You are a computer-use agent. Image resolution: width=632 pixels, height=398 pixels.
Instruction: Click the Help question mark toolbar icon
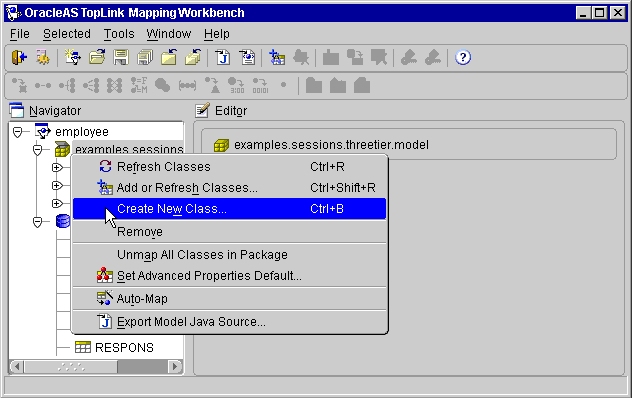click(463, 58)
